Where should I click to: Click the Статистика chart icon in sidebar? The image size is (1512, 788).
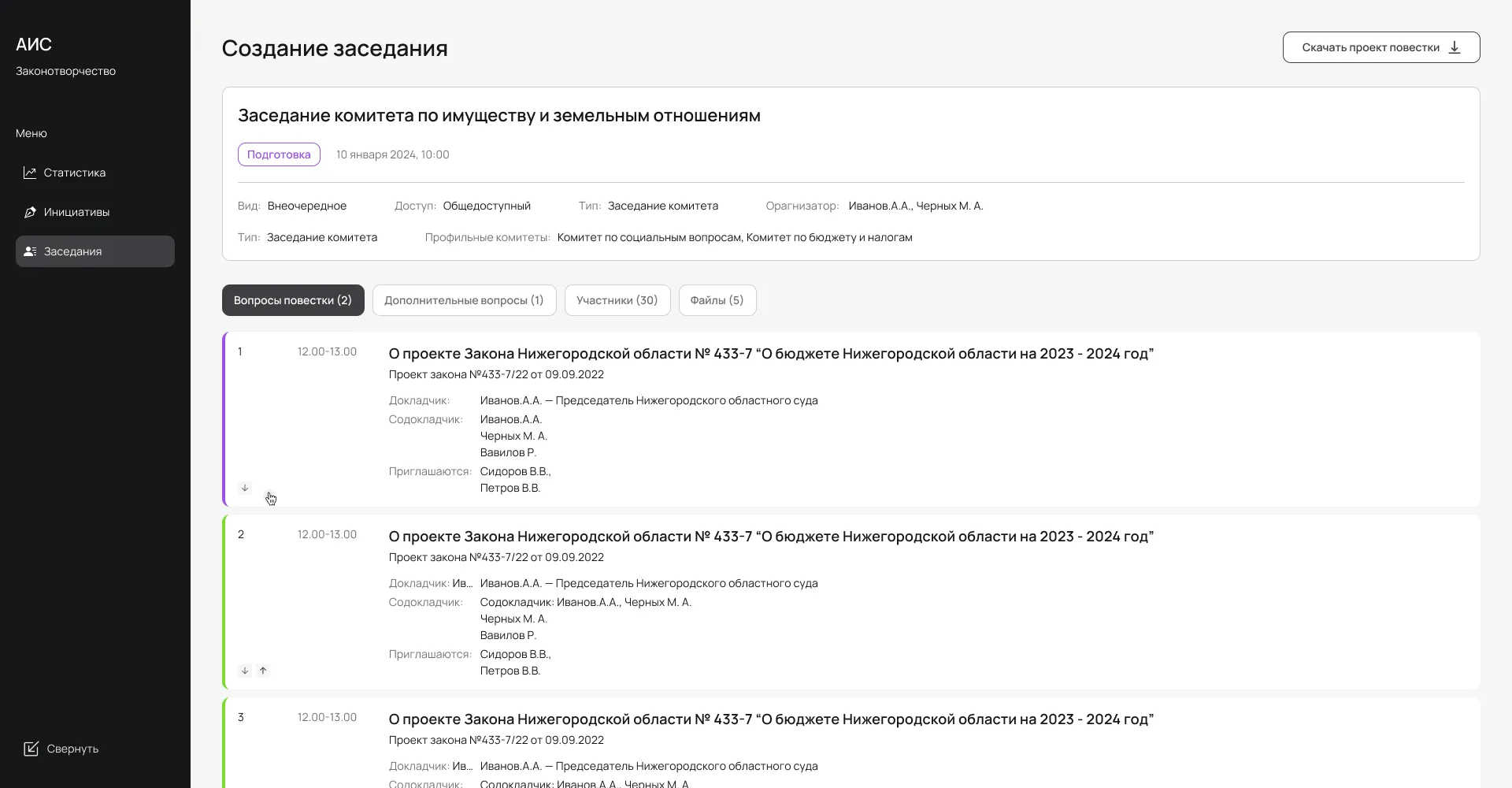pos(30,173)
